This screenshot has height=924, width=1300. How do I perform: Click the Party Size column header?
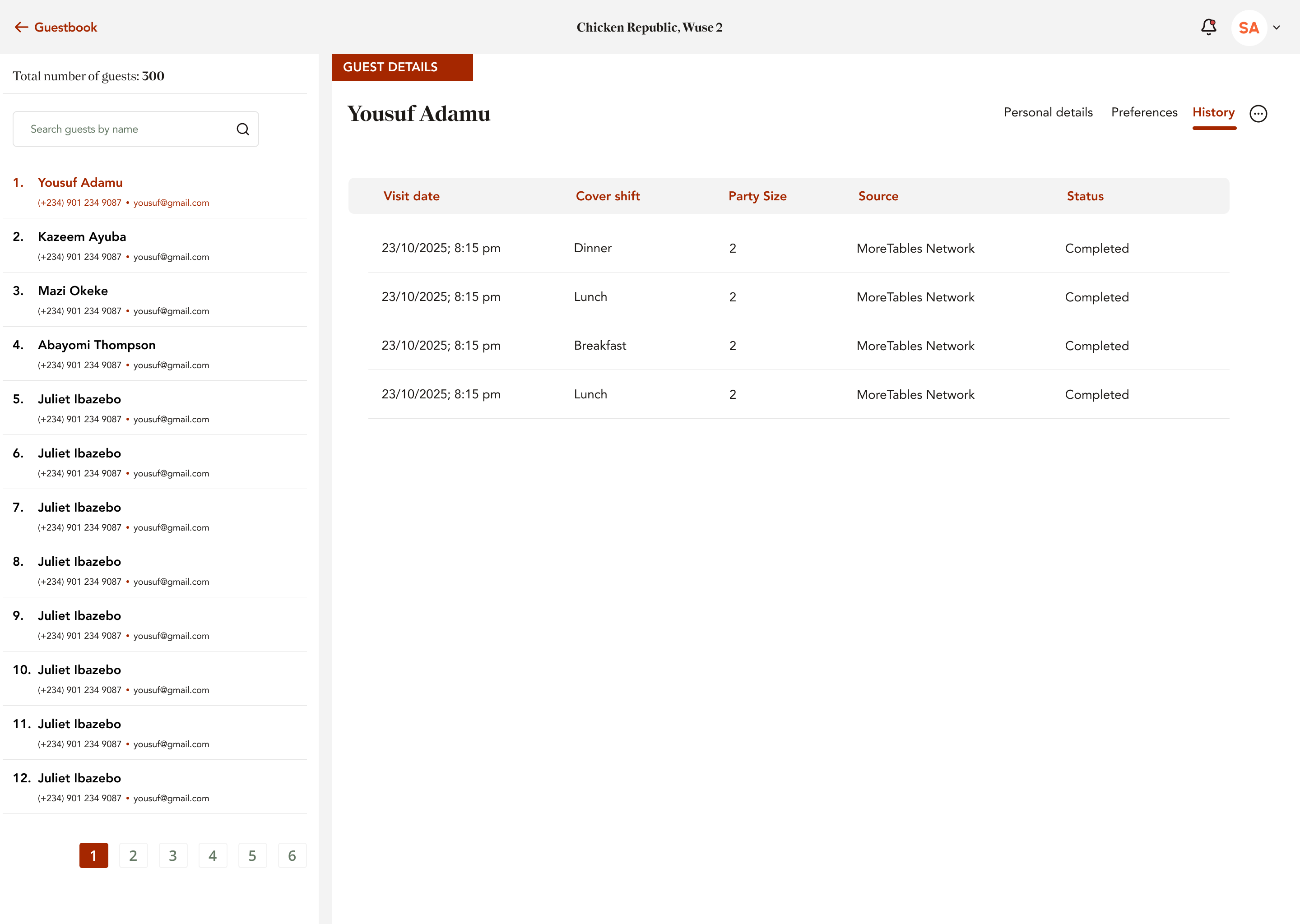pos(757,196)
